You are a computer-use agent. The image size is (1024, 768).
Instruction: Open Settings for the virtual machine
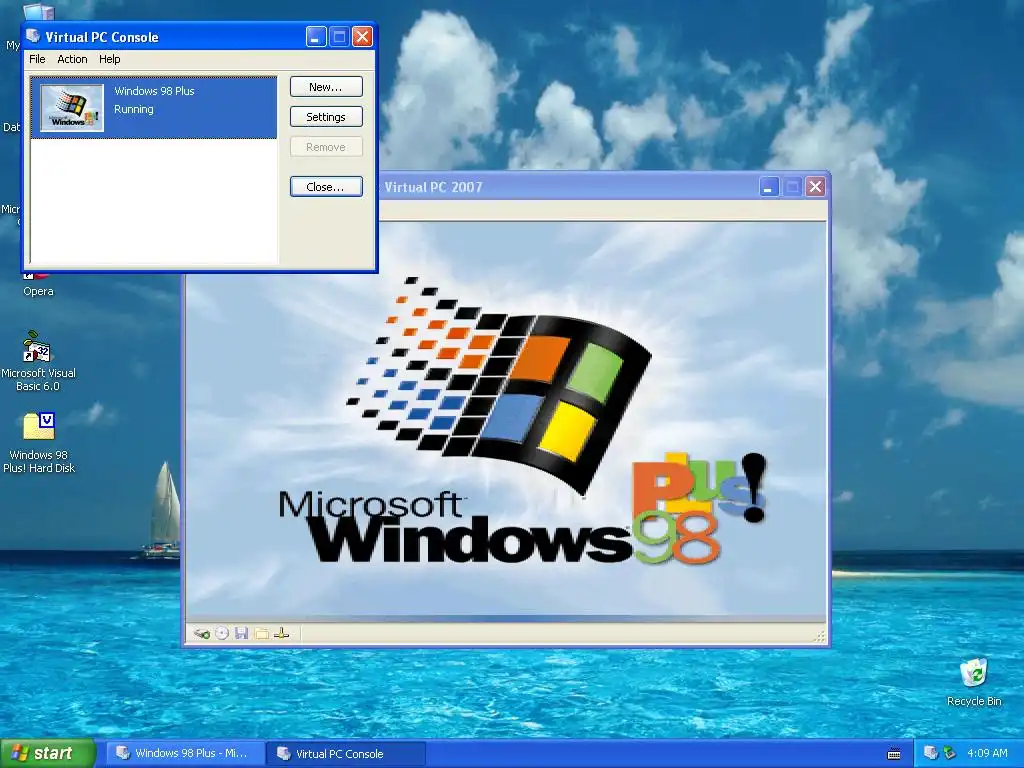pos(326,117)
